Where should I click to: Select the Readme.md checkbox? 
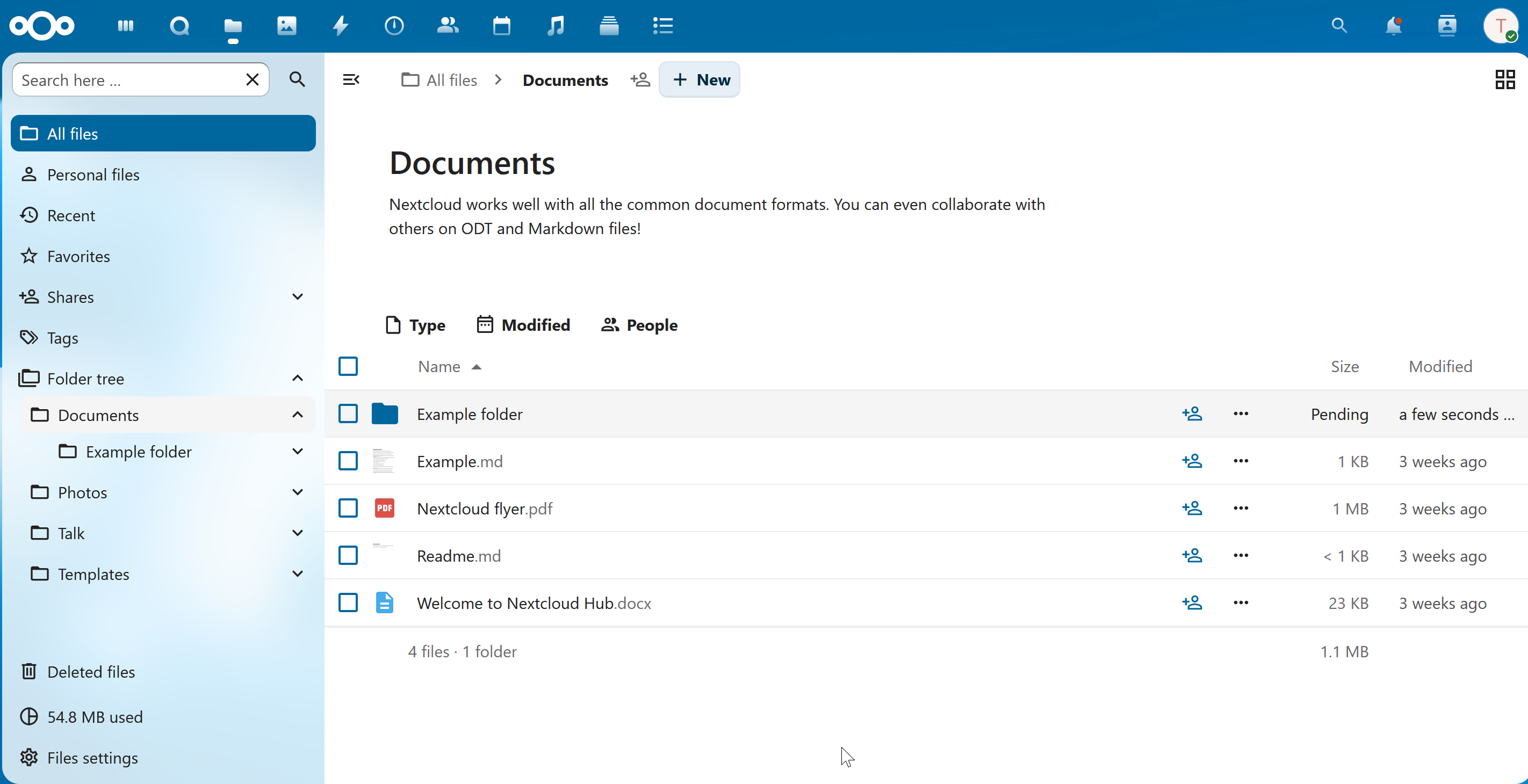[x=348, y=555]
